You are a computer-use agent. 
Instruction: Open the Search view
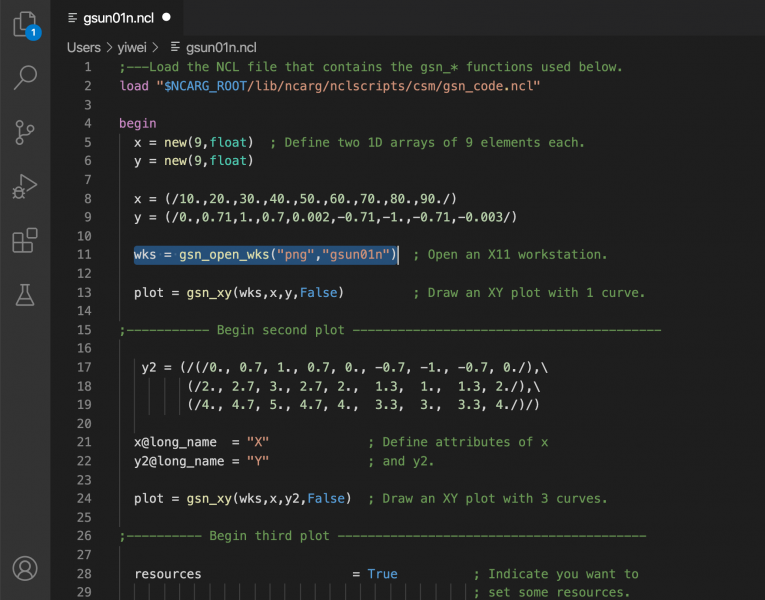25,78
